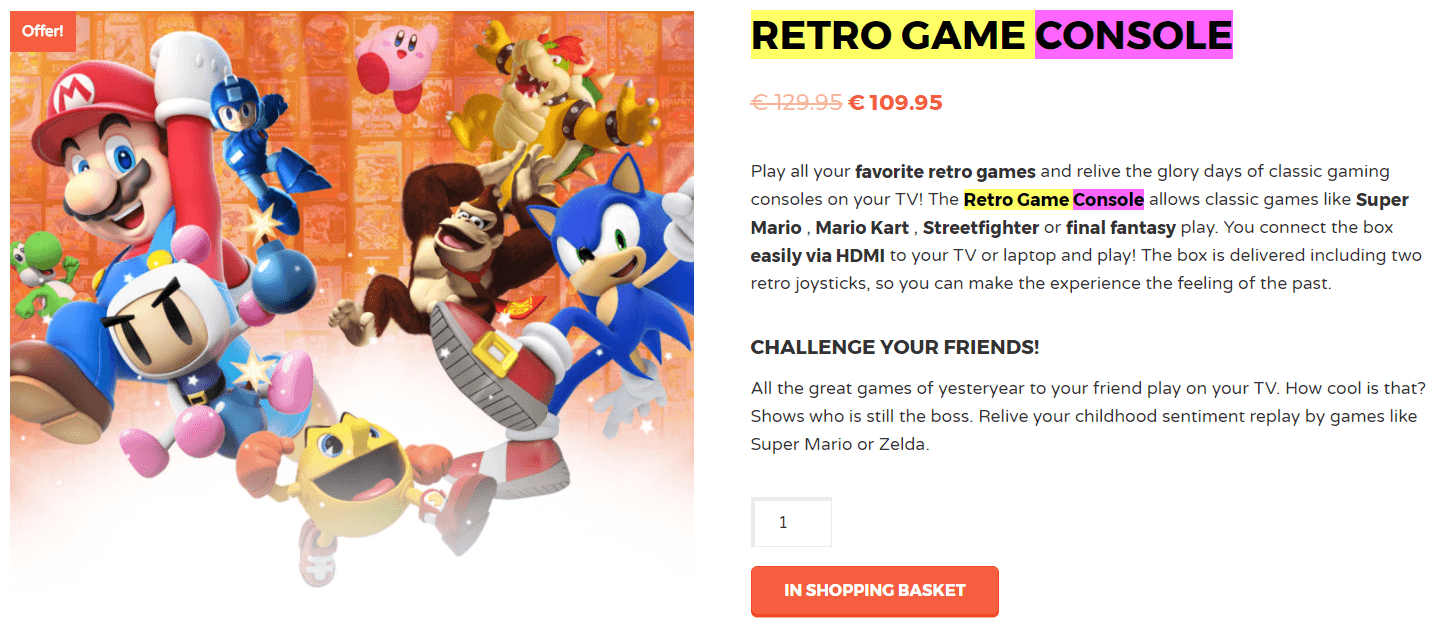Image resolution: width=1433 pixels, height=630 pixels.
Task: Click the struck-through price € 129.95
Action: click(796, 102)
